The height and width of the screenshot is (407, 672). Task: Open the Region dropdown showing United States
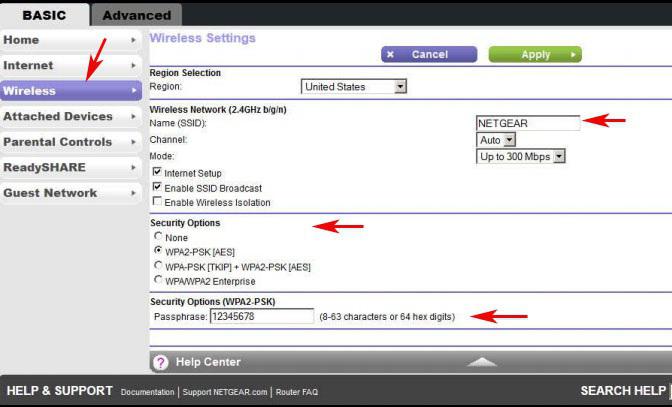tap(354, 87)
